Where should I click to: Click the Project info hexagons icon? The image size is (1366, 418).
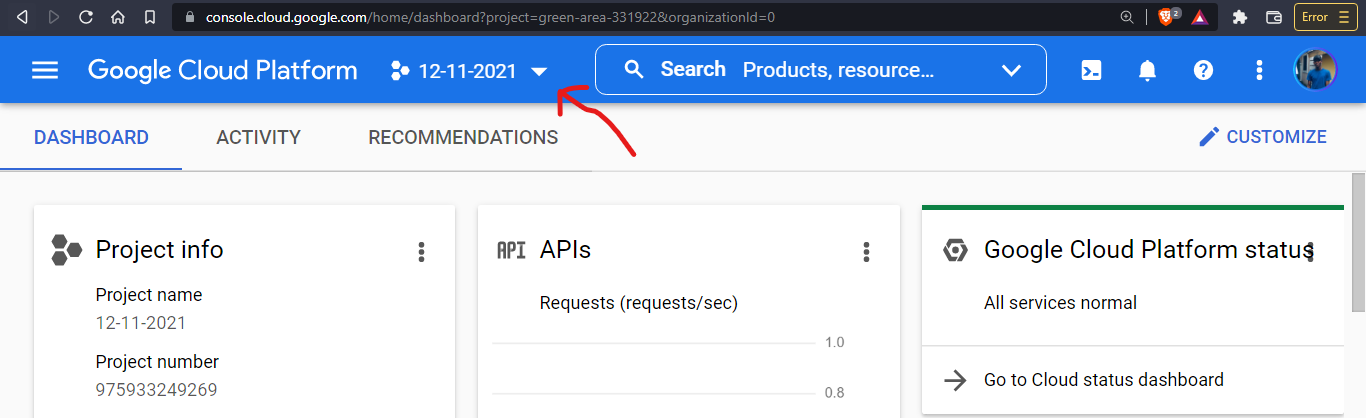(67, 250)
